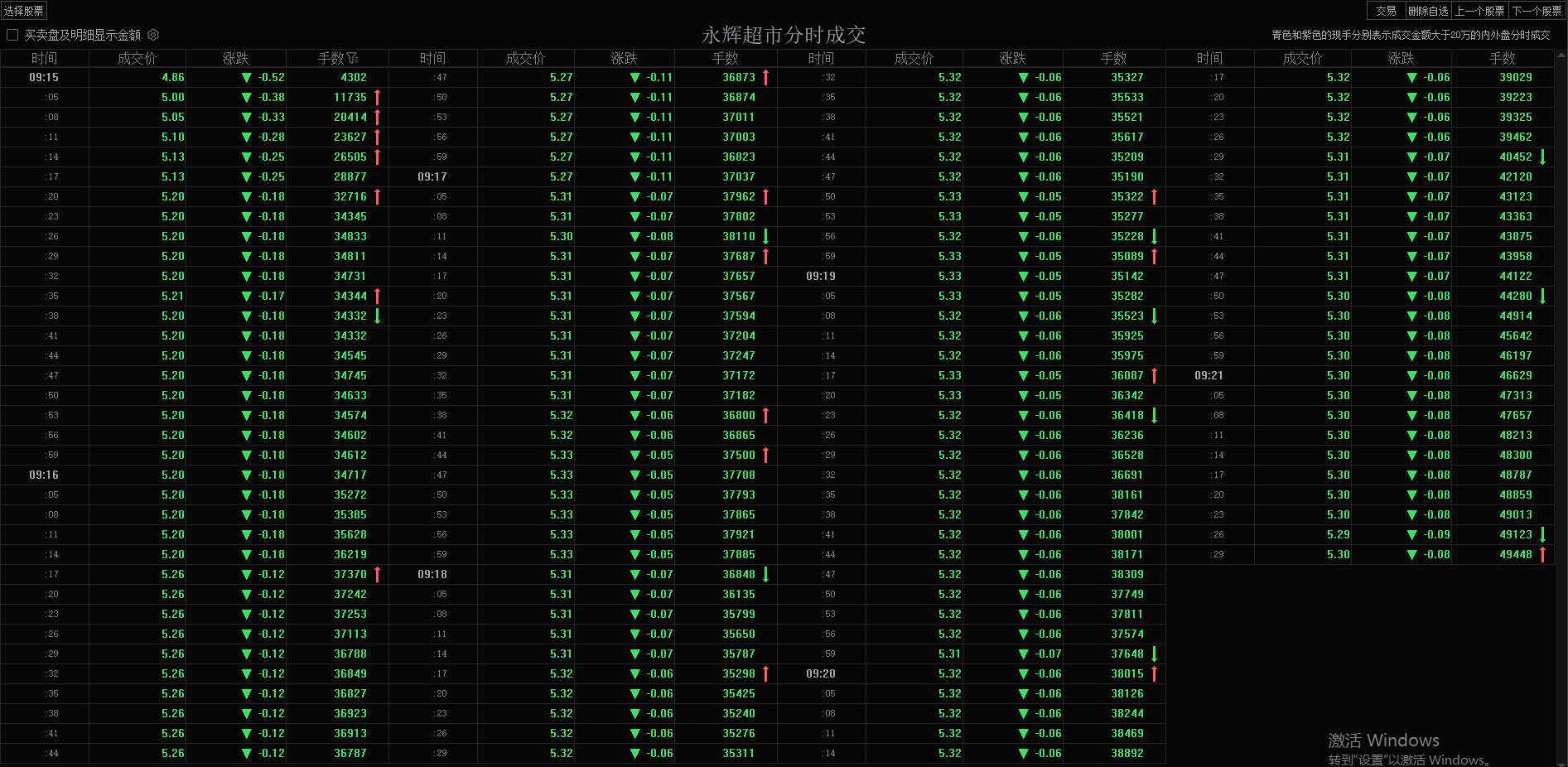
Task: Click the 永辉超市分时成交 title text
Action: [x=784, y=35]
